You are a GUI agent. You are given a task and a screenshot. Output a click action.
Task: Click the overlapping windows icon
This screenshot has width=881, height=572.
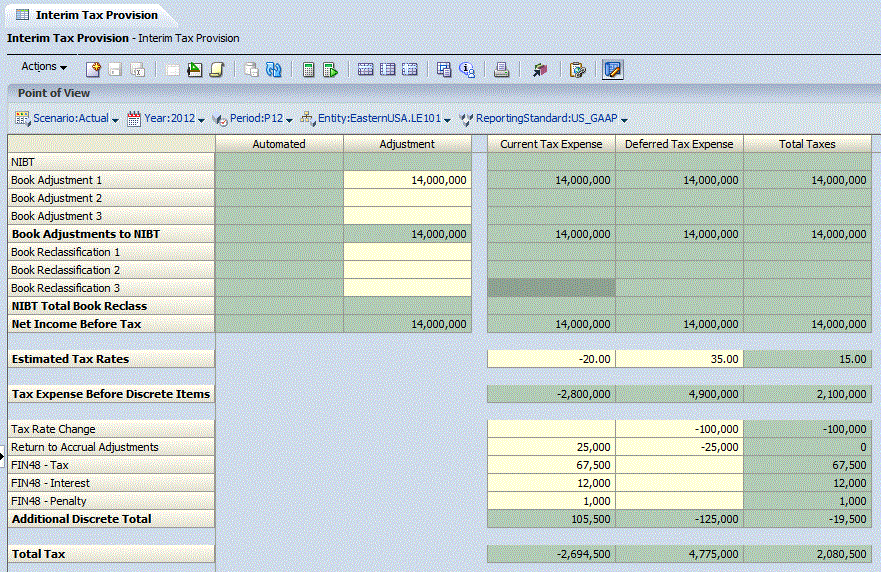(x=444, y=70)
